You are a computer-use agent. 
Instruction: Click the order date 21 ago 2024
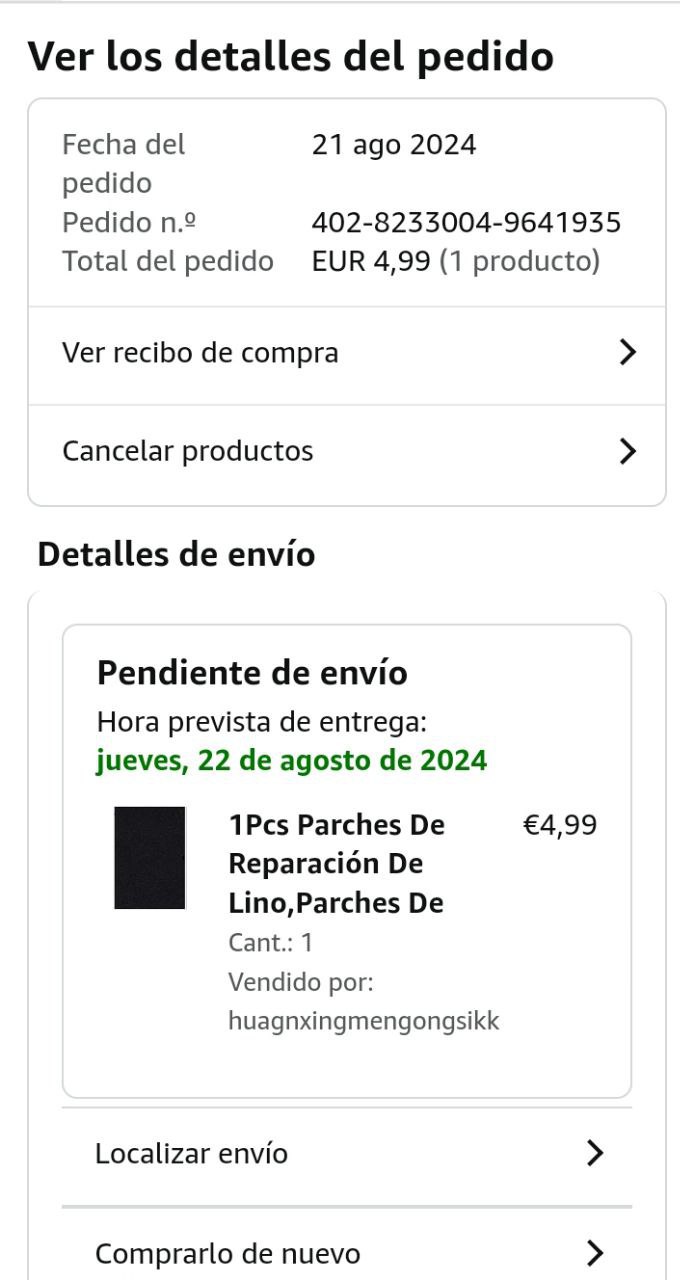pos(394,145)
